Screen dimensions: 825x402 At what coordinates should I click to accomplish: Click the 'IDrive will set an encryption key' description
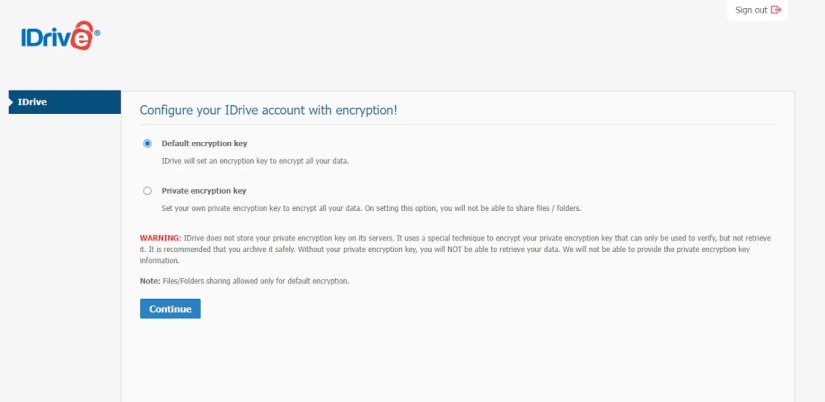[255, 160]
